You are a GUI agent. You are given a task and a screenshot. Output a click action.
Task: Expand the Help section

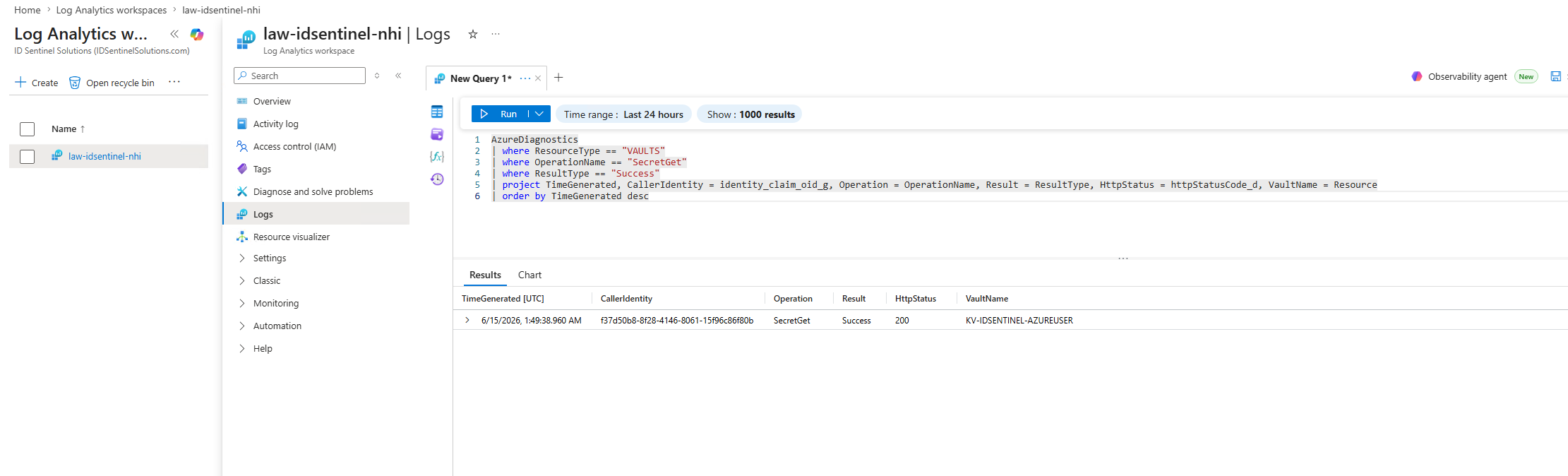(x=242, y=348)
